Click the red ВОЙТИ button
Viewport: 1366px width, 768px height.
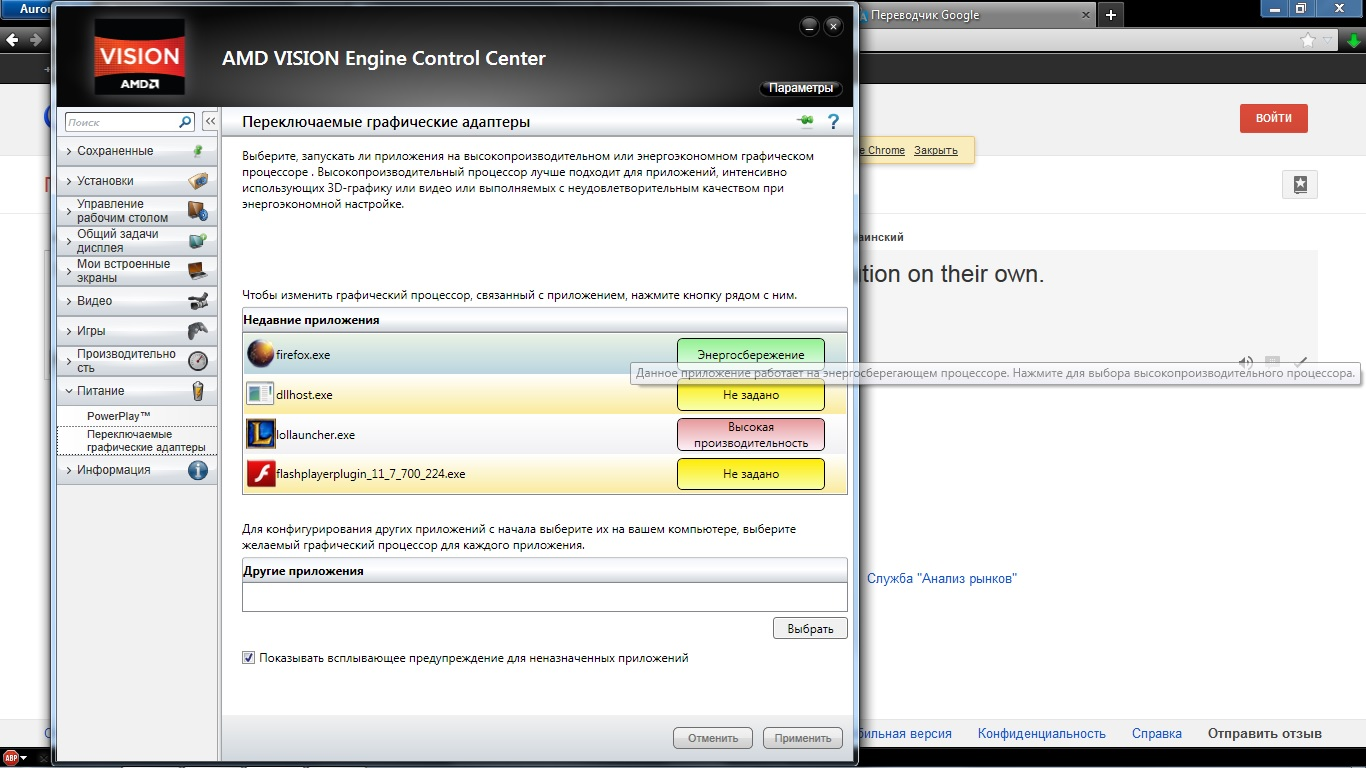coord(1274,118)
